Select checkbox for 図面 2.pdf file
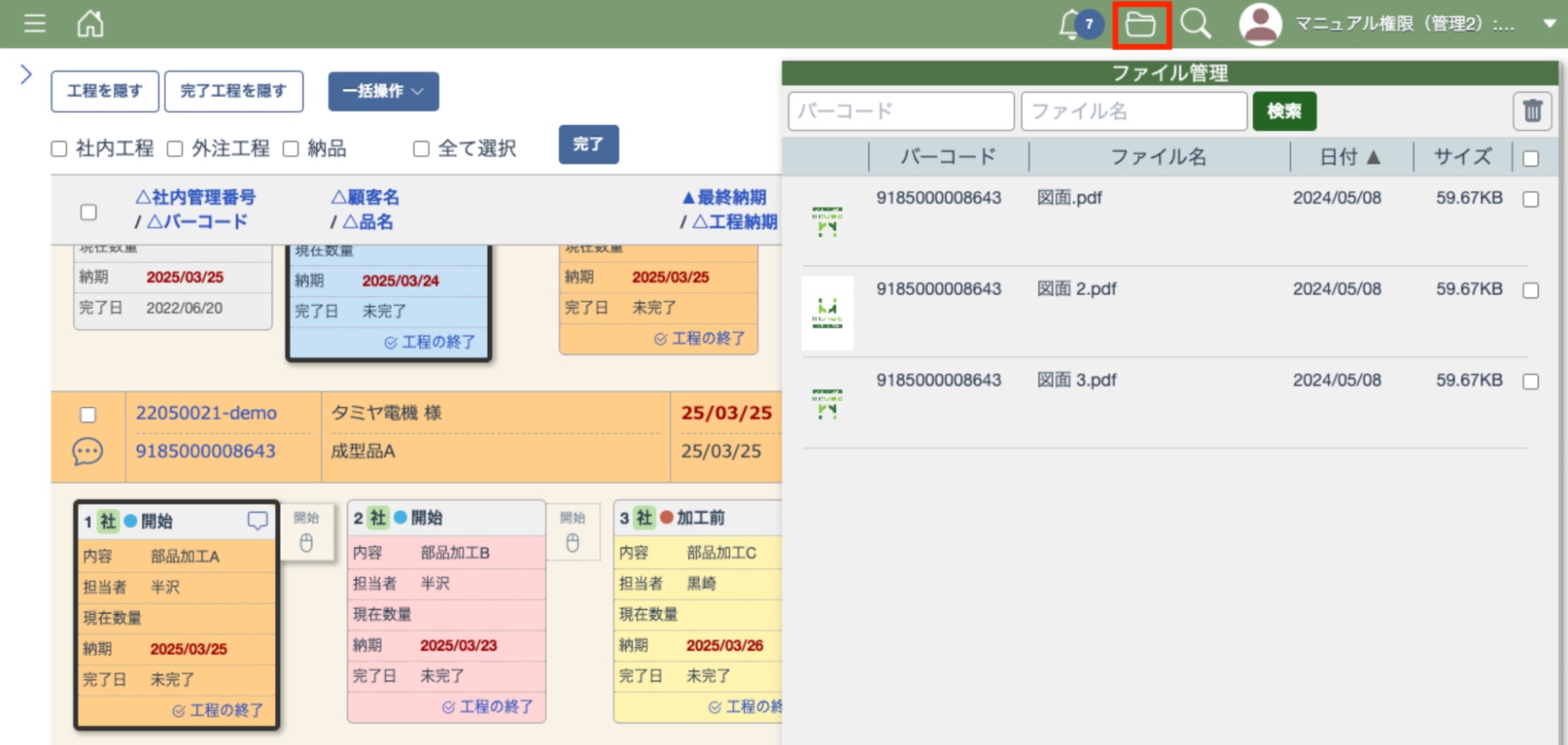The image size is (1568, 745). (x=1530, y=291)
